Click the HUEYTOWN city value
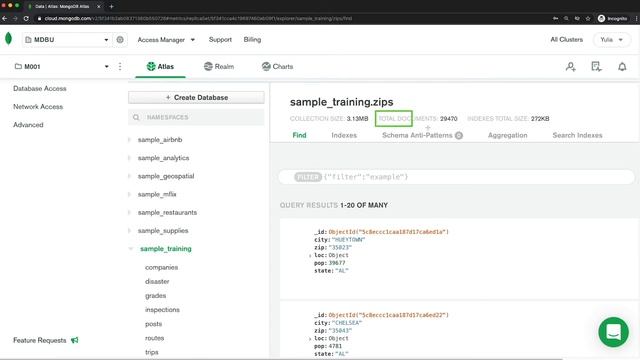This screenshot has height=360, width=640. (x=349, y=240)
